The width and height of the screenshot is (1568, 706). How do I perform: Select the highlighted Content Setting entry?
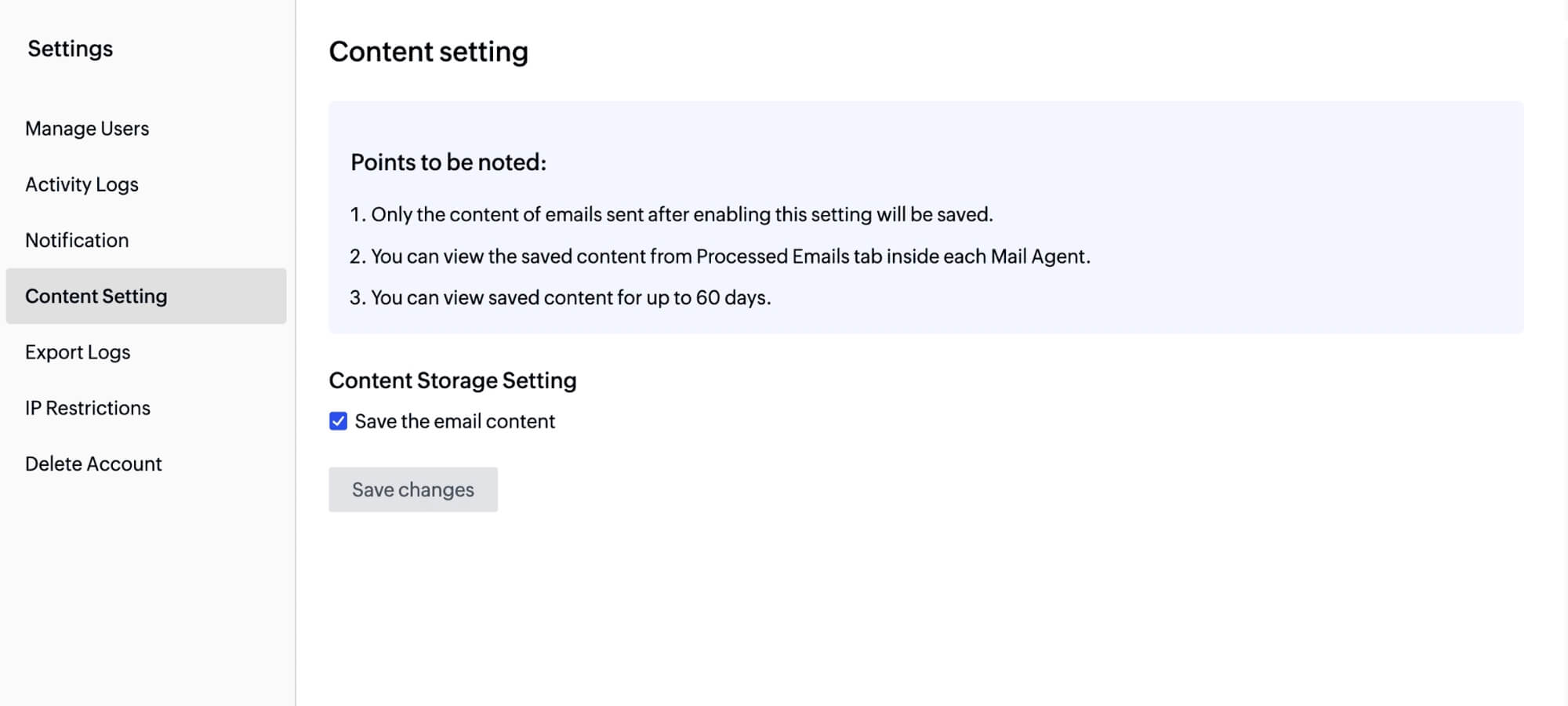(x=96, y=296)
